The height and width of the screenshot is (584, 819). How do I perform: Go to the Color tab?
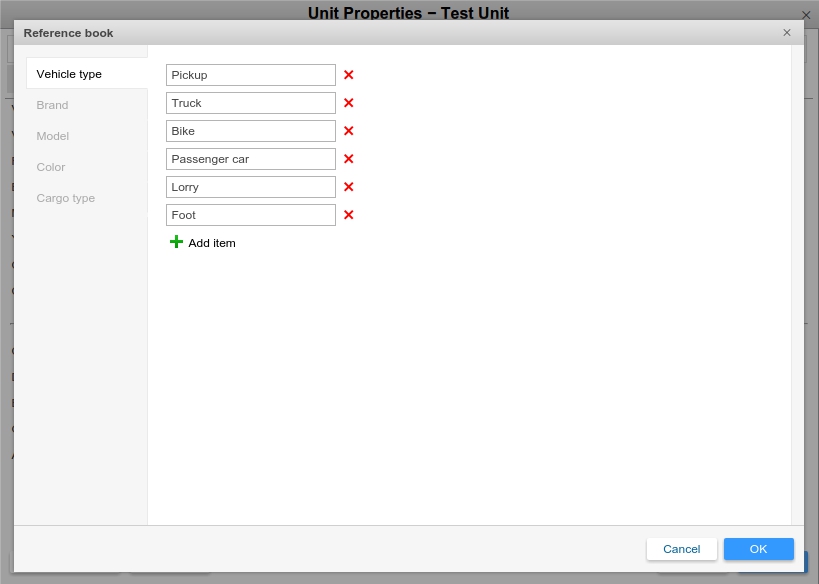click(51, 167)
